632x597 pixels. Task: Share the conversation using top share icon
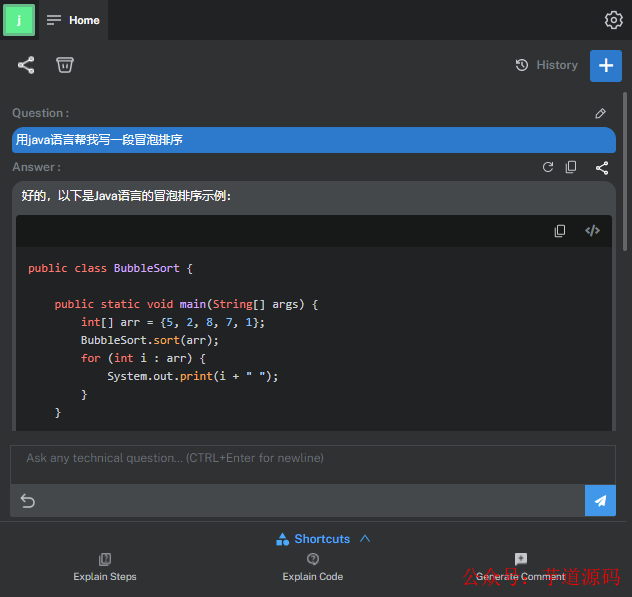[26, 65]
